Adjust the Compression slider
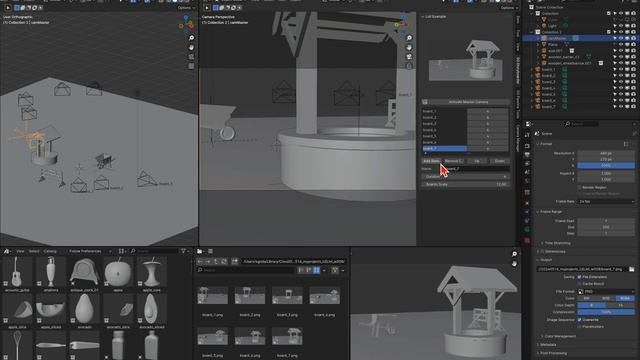 [x=606, y=312]
